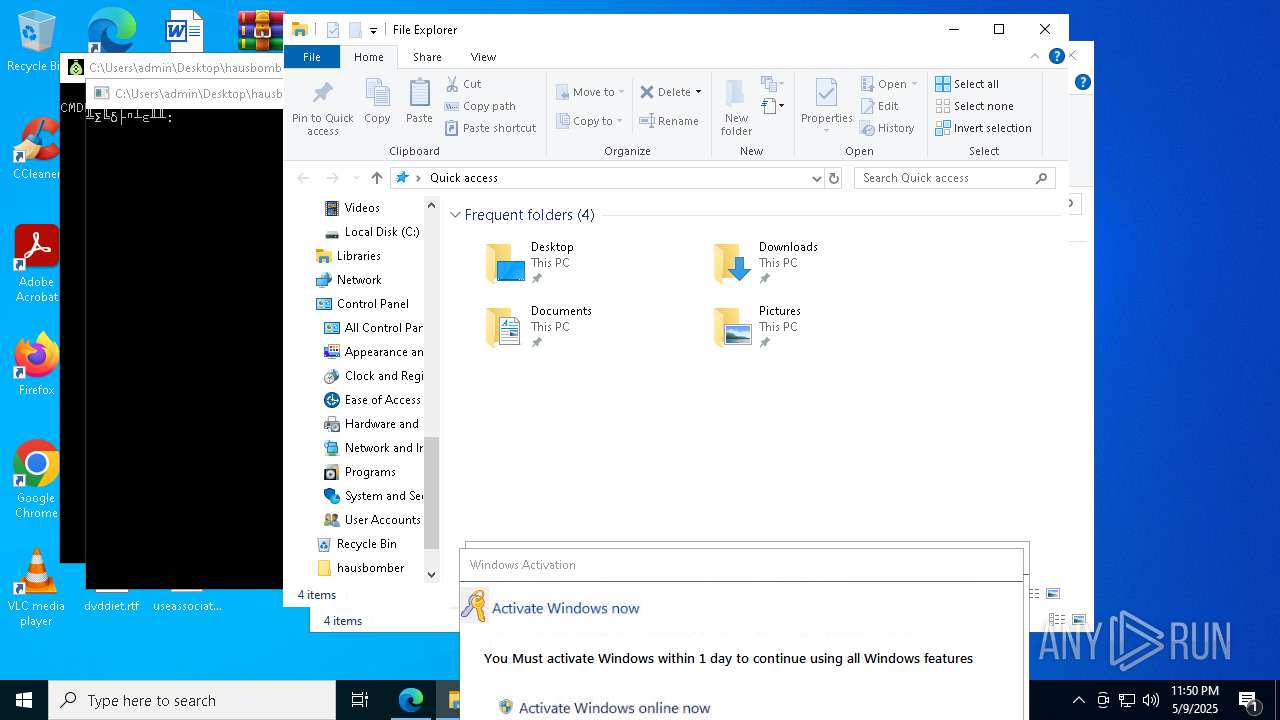Select Programs in navigation pane

pyautogui.click(x=370, y=472)
